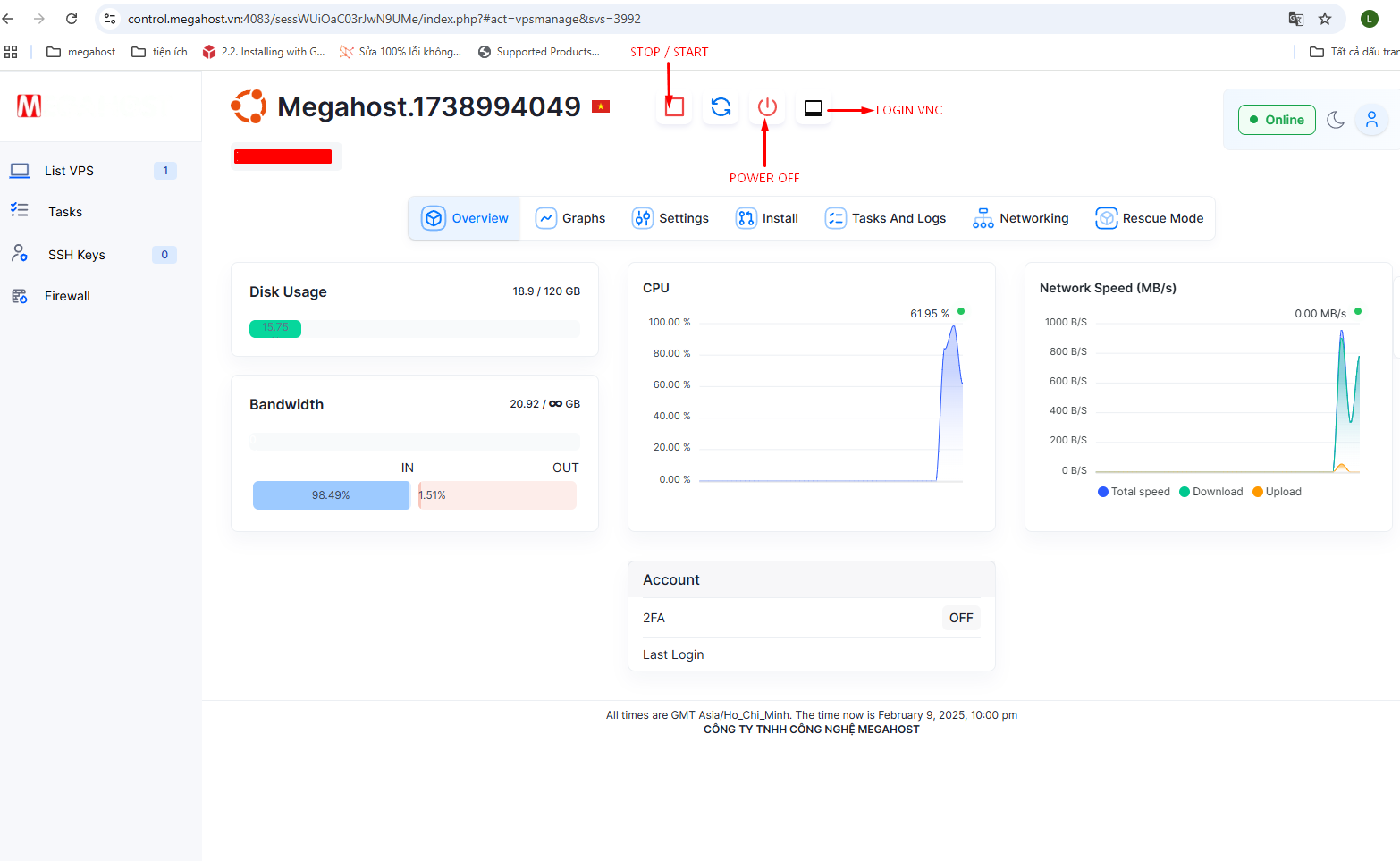The height and width of the screenshot is (861, 1400).
Task: Toggle the 2FA OFF switch
Action: pyautogui.click(x=961, y=618)
